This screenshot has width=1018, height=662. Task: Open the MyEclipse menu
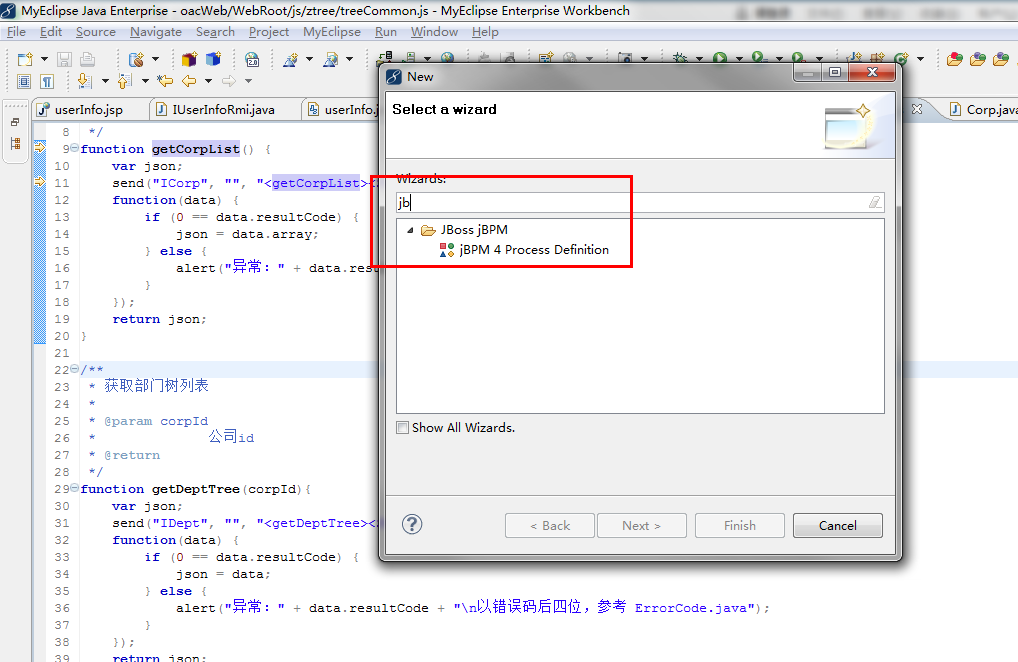click(x=332, y=32)
